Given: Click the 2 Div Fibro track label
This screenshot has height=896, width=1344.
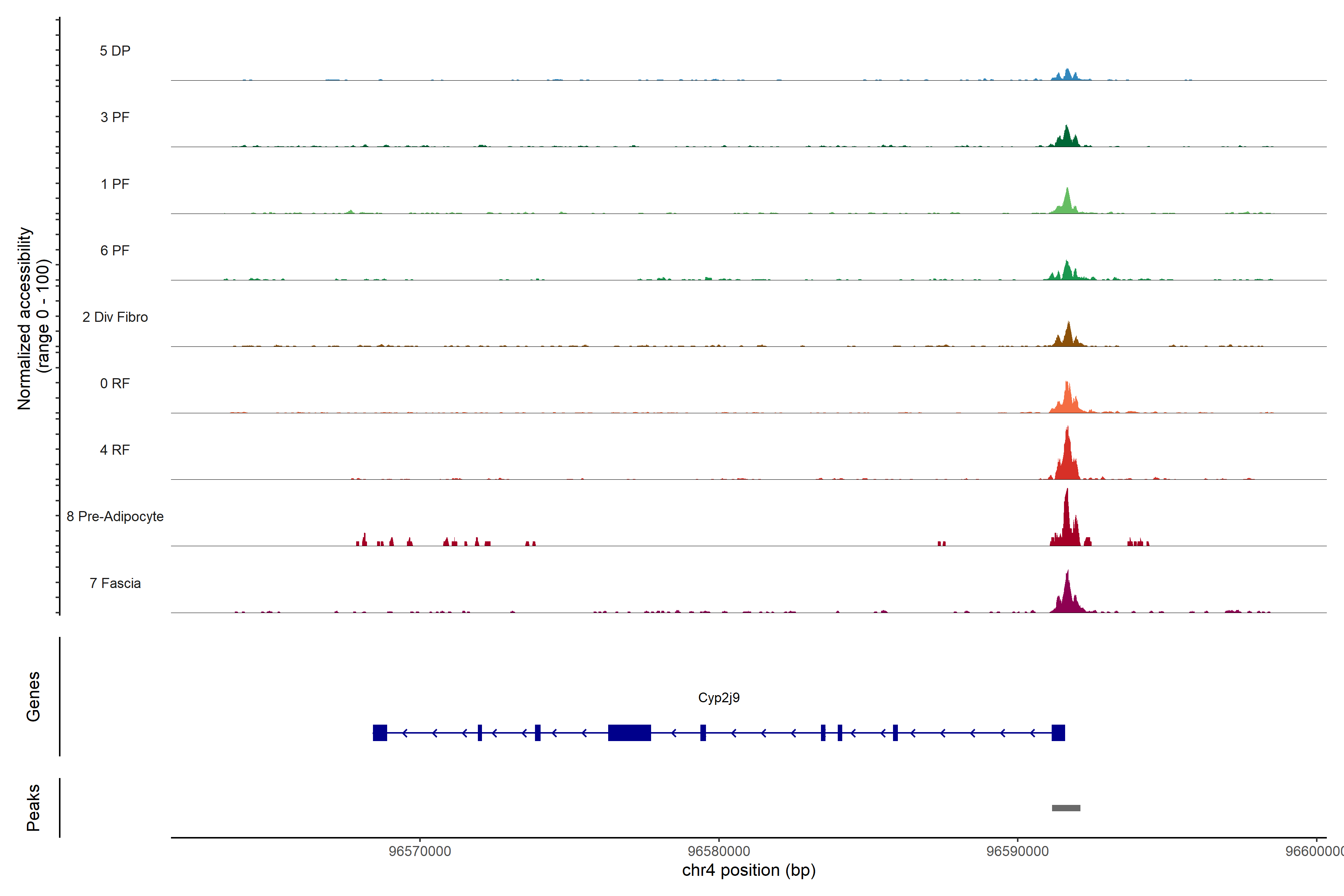Looking at the screenshot, I should [115, 317].
